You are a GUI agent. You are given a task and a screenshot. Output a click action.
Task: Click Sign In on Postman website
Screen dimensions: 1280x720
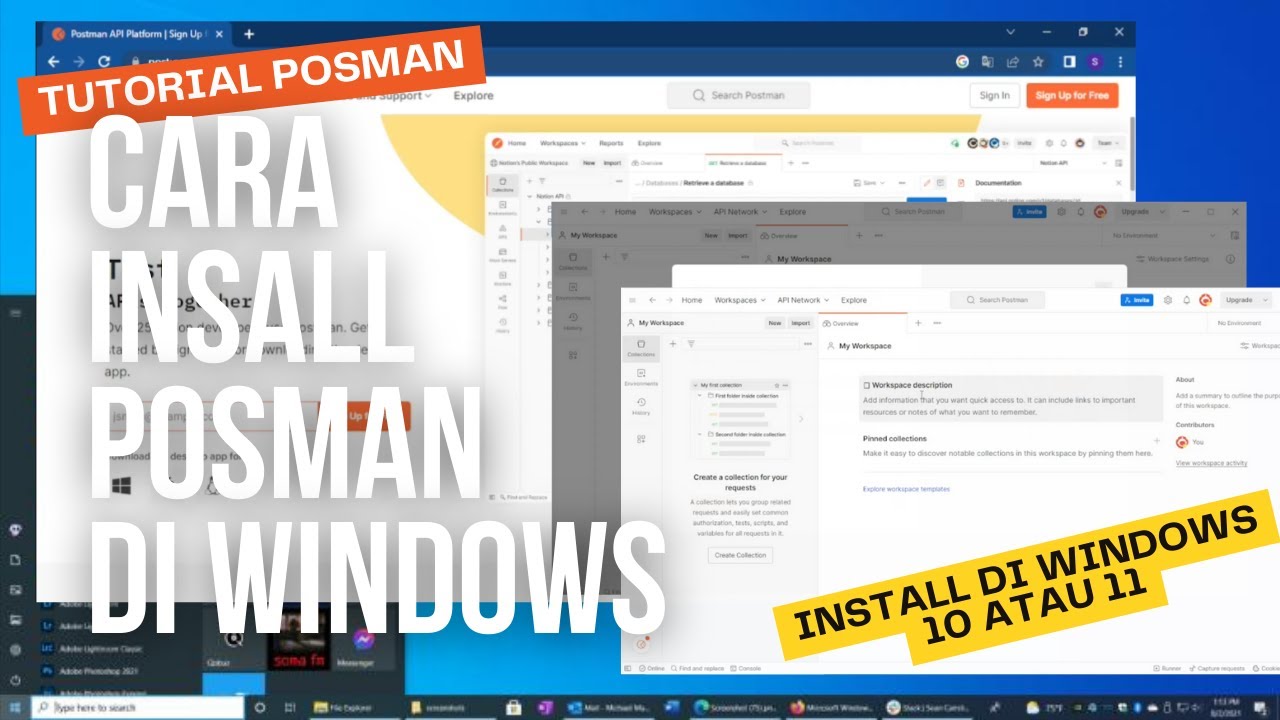pyautogui.click(x=994, y=95)
